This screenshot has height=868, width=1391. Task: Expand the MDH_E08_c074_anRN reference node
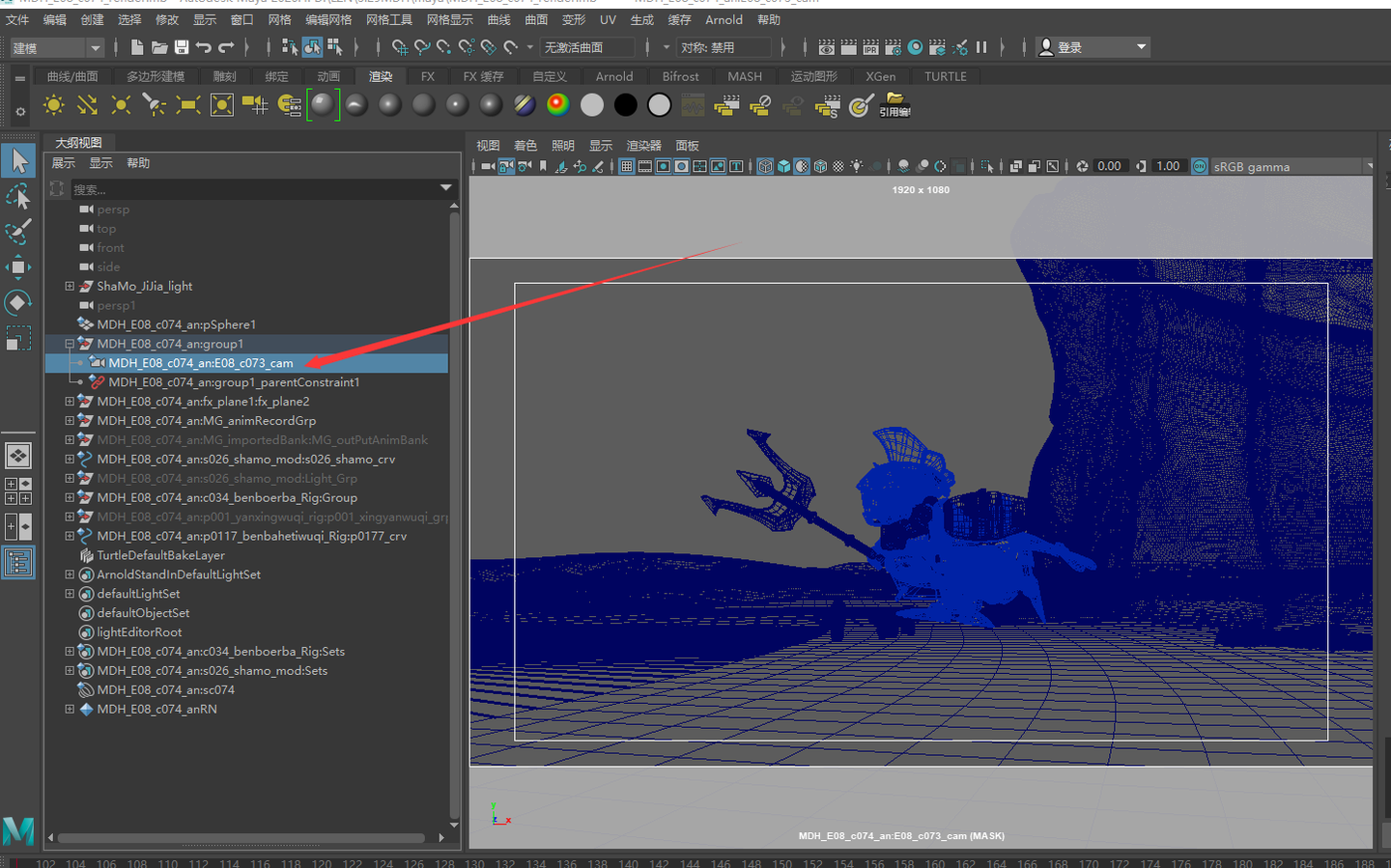point(70,709)
